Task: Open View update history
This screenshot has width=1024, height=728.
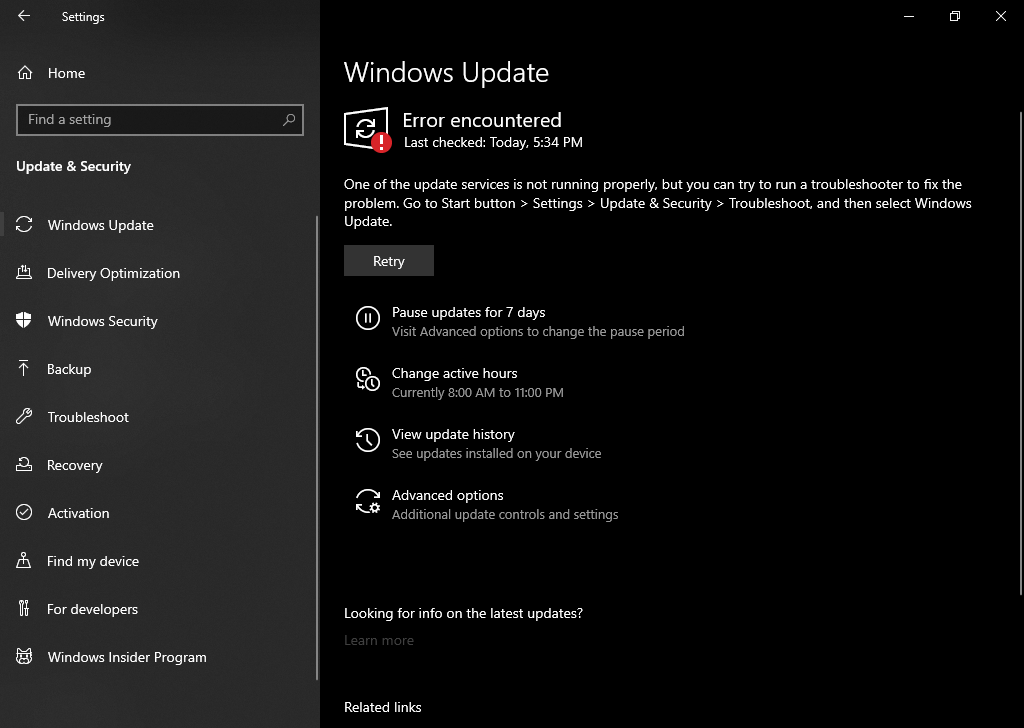Action: [453, 434]
